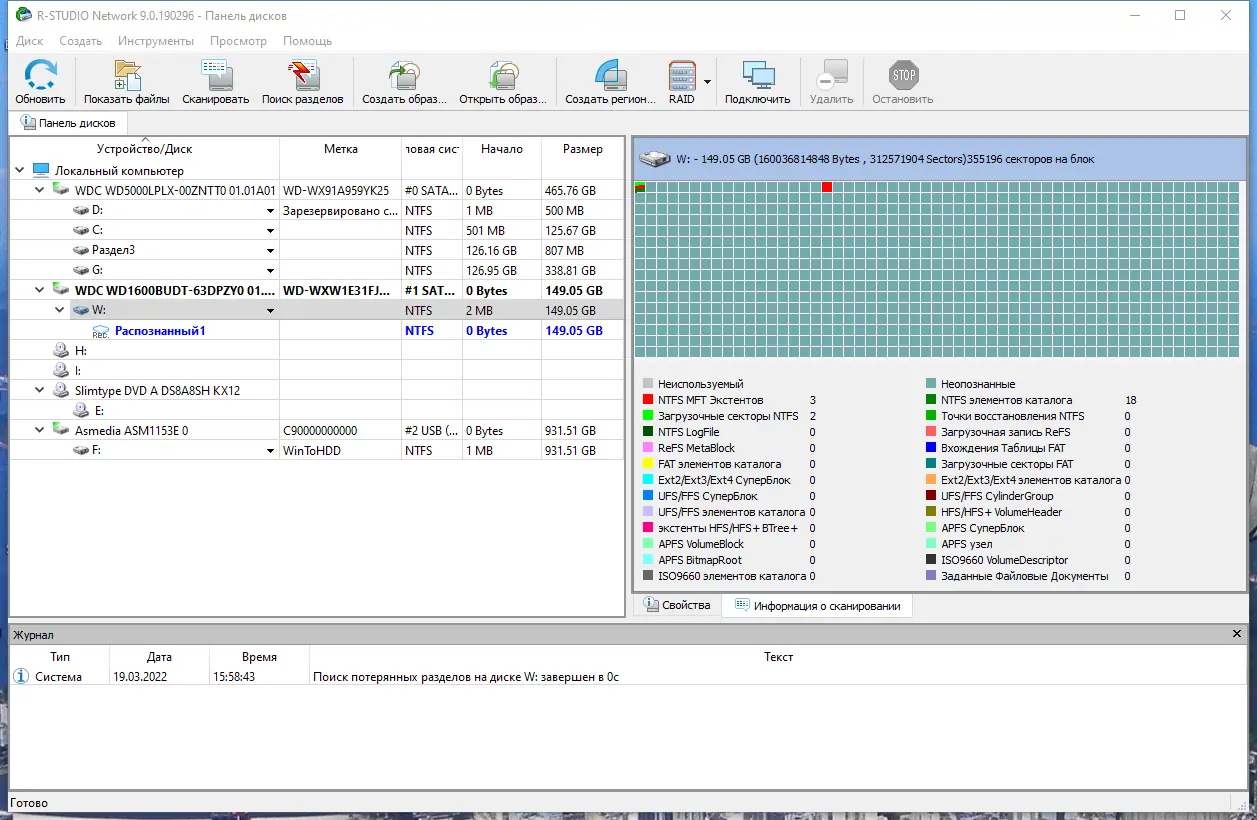Open the Создать menu

(80, 41)
